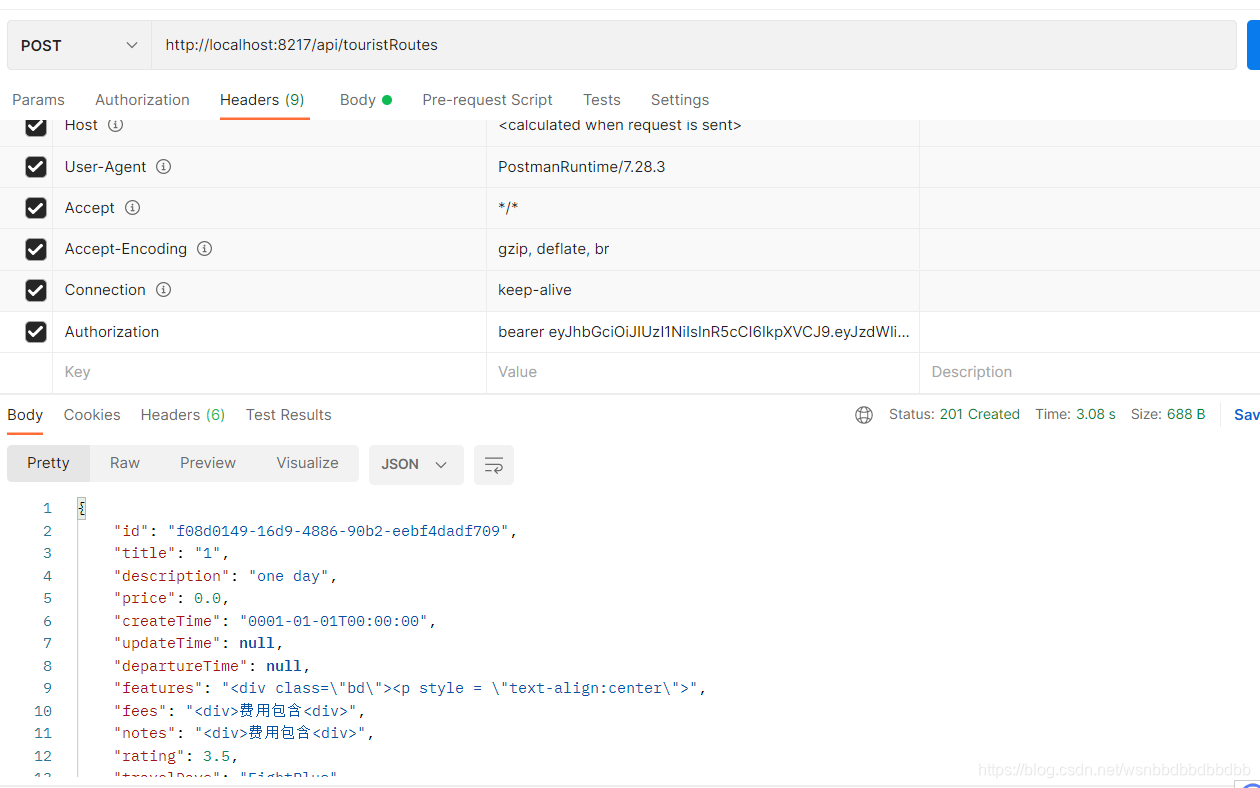Open the Pre-request Script tab
1260x788 pixels.
(x=487, y=100)
